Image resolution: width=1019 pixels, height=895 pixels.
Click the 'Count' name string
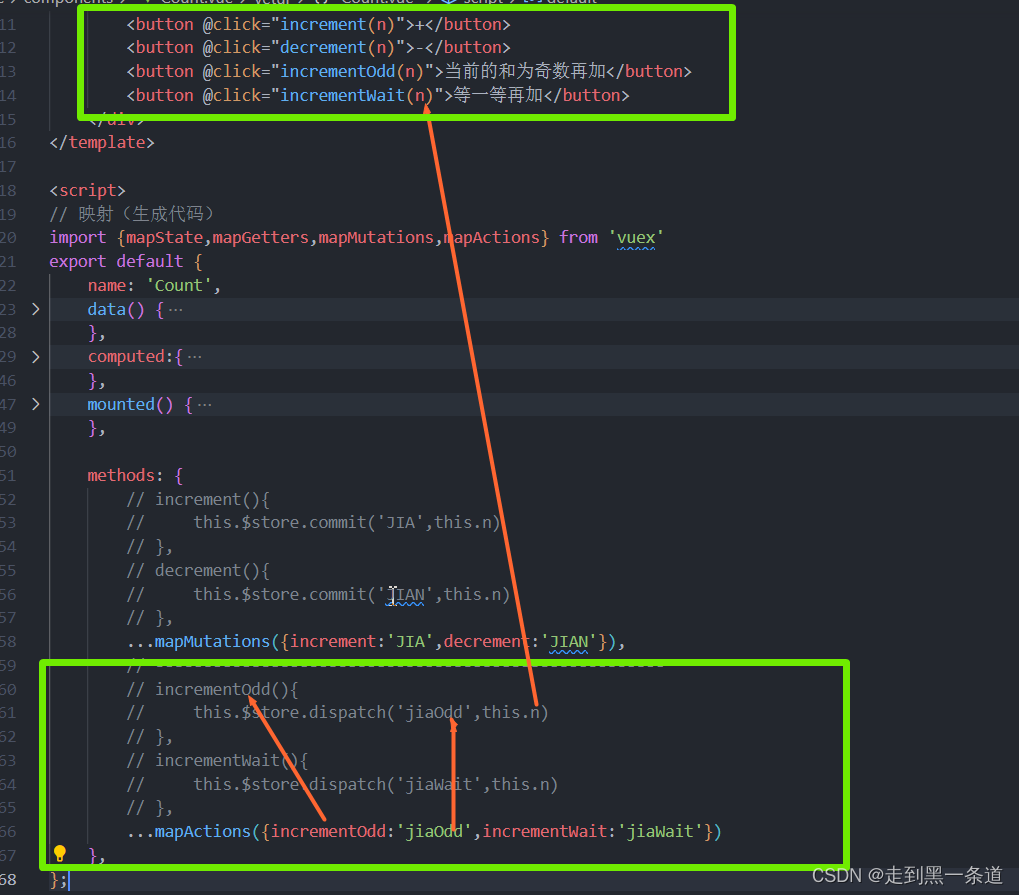click(179, 285)
